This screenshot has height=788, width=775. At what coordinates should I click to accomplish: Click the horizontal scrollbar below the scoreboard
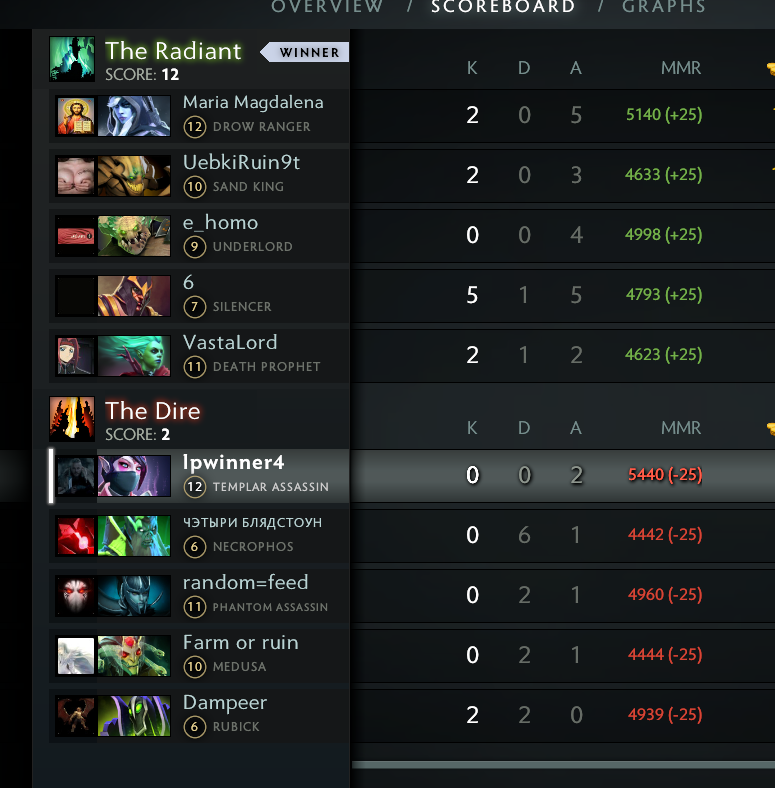563,764
